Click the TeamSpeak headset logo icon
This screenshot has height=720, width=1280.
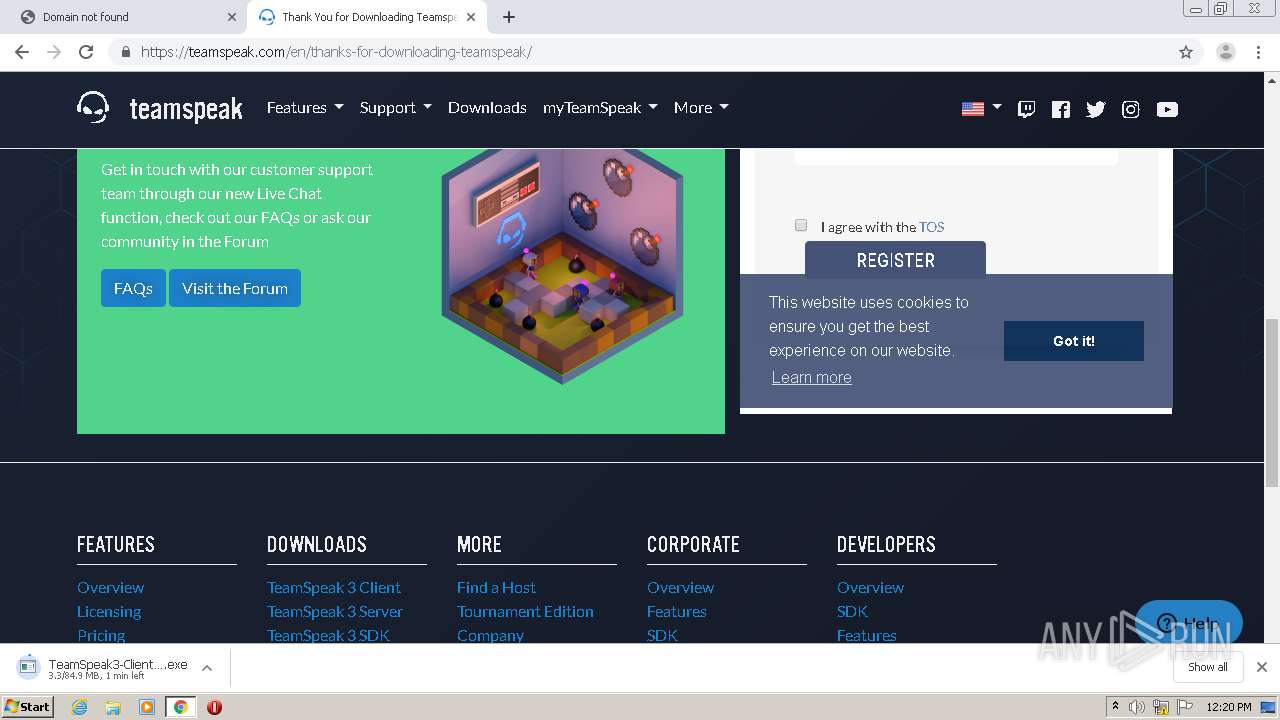click(93, 107)
